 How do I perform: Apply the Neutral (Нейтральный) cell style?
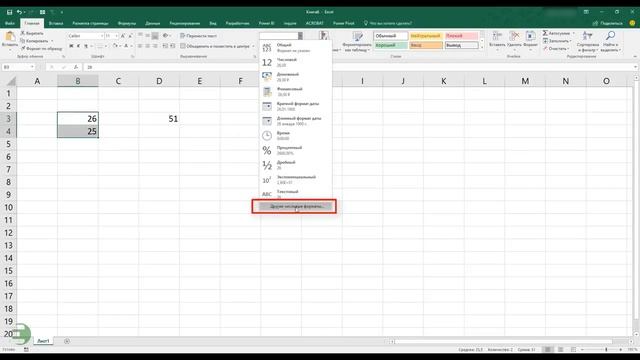click(426, 36)
